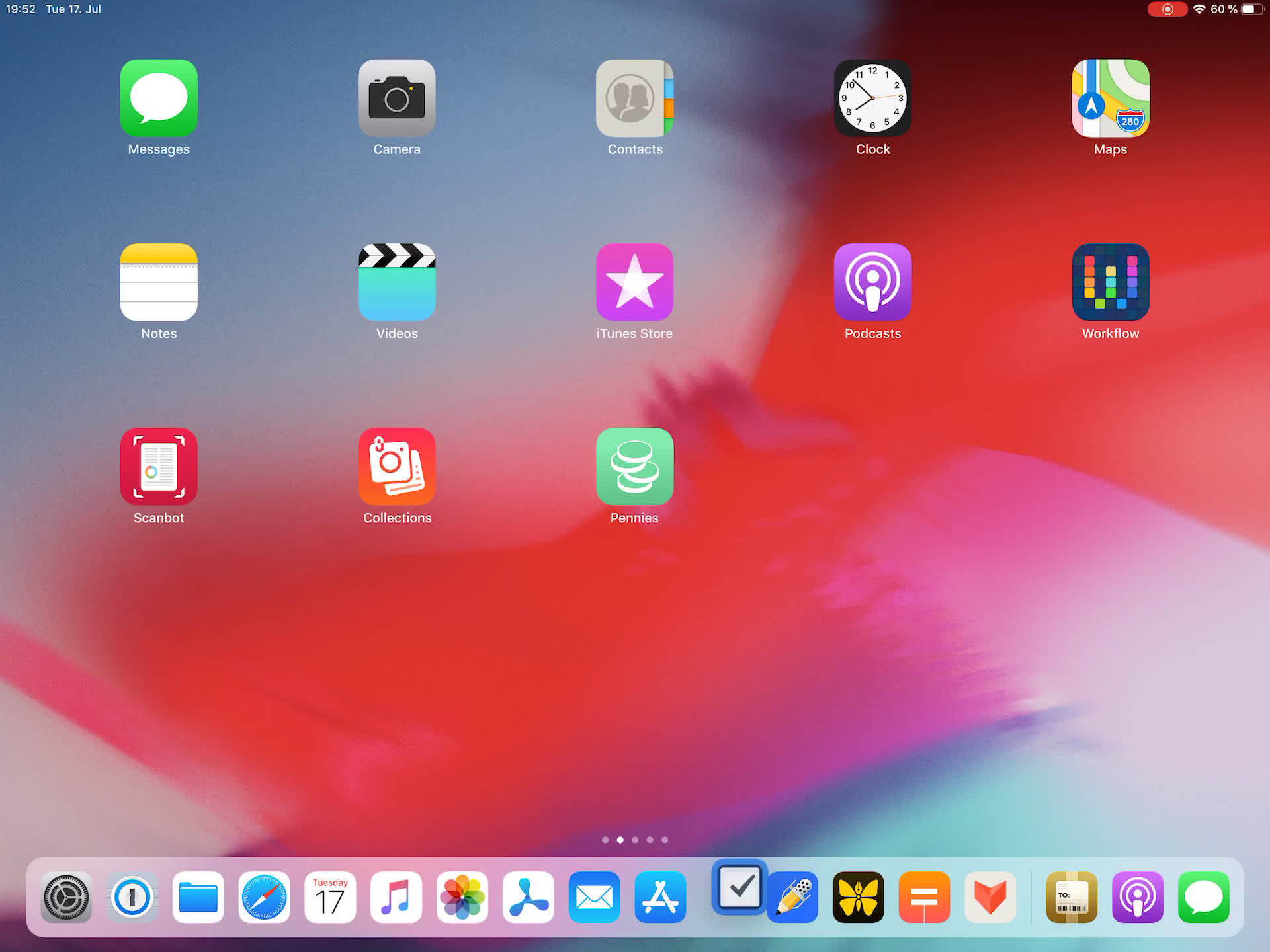Open Contacts

tap(634, 98)
